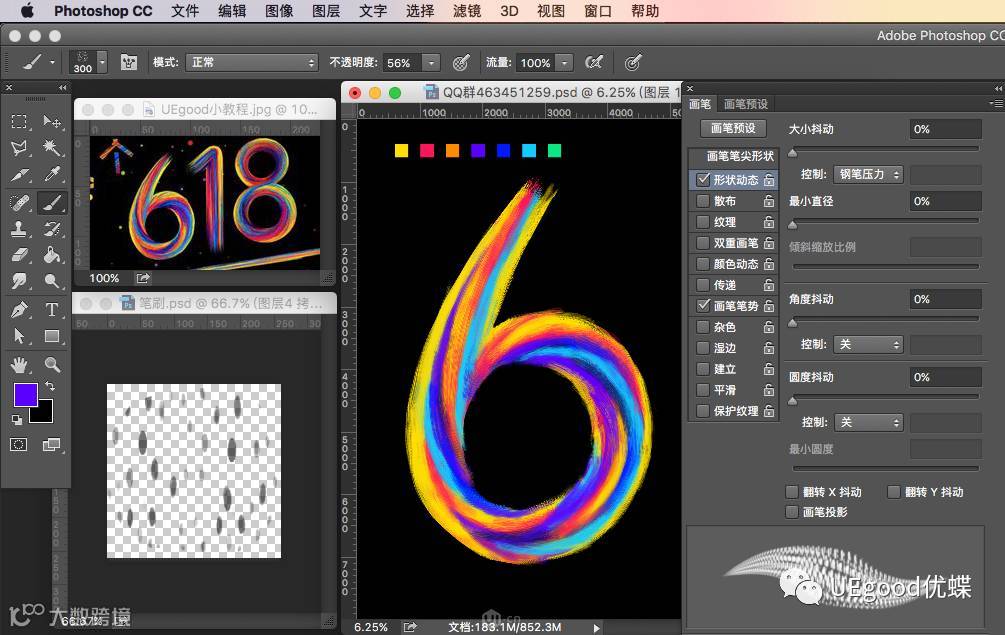Click the 画笔预设 button

pyautogui.click(x=733, y=128)
